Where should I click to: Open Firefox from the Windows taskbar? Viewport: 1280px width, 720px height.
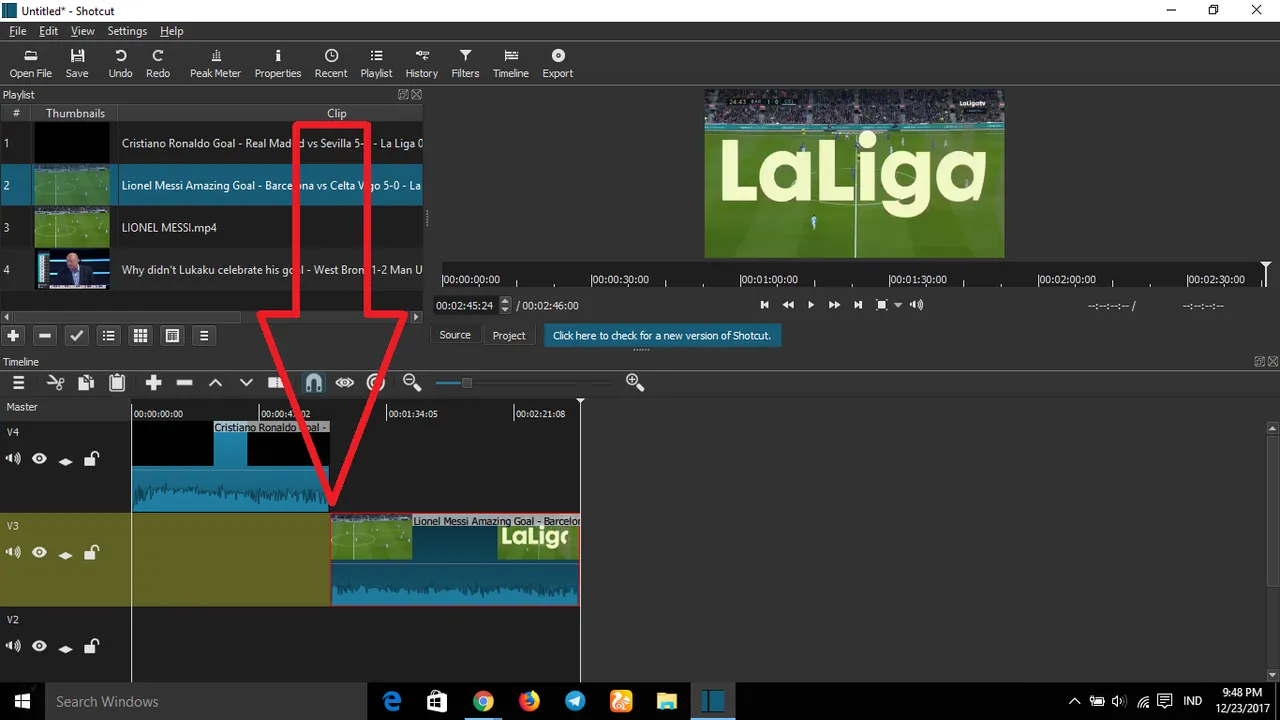[x=529, y=701]
